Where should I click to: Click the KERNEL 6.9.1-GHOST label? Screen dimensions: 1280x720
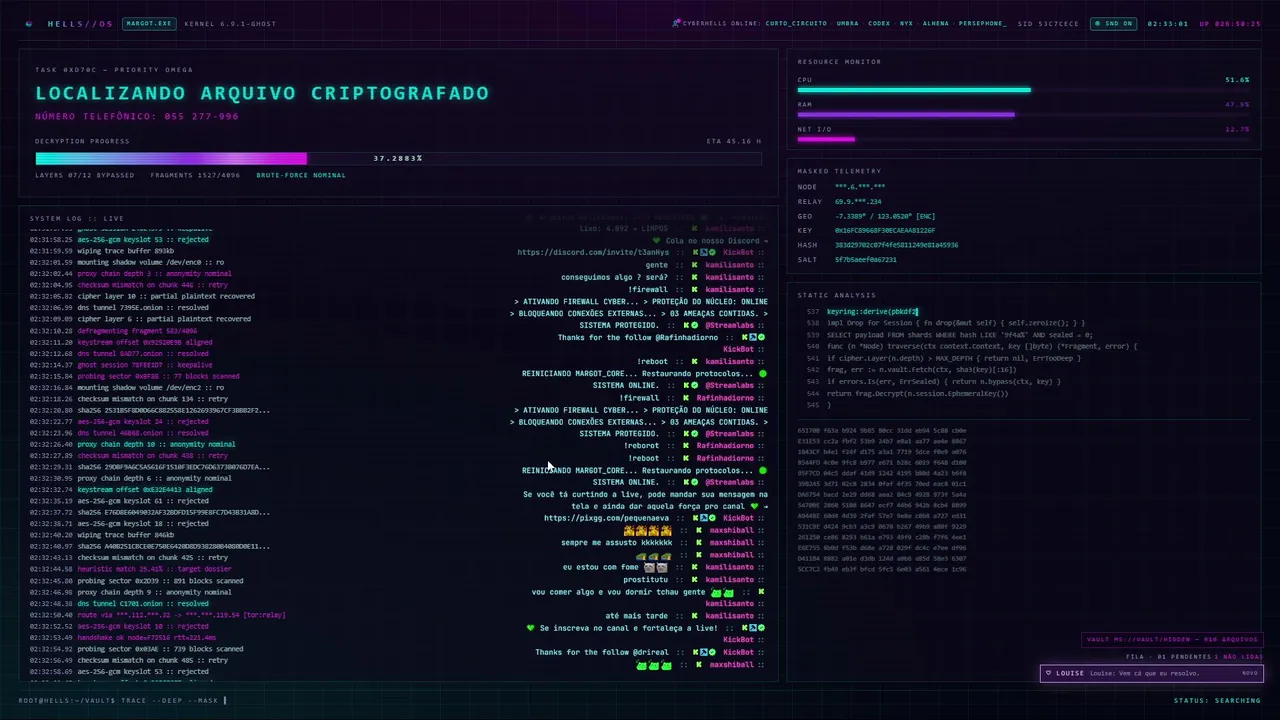tap(230, 23)
